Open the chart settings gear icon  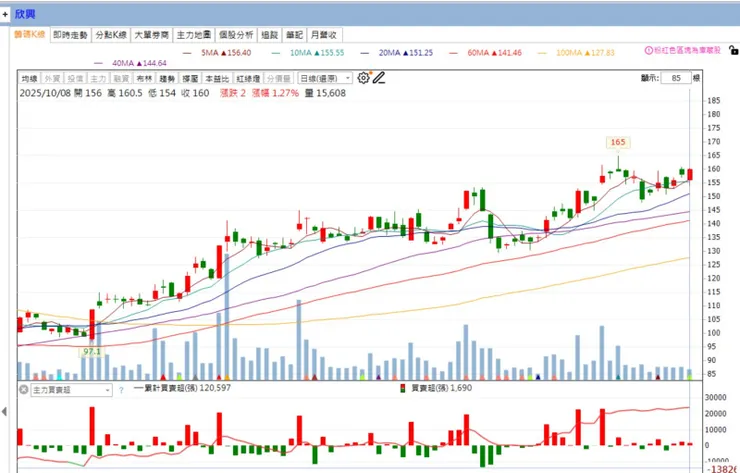point(363,78)
